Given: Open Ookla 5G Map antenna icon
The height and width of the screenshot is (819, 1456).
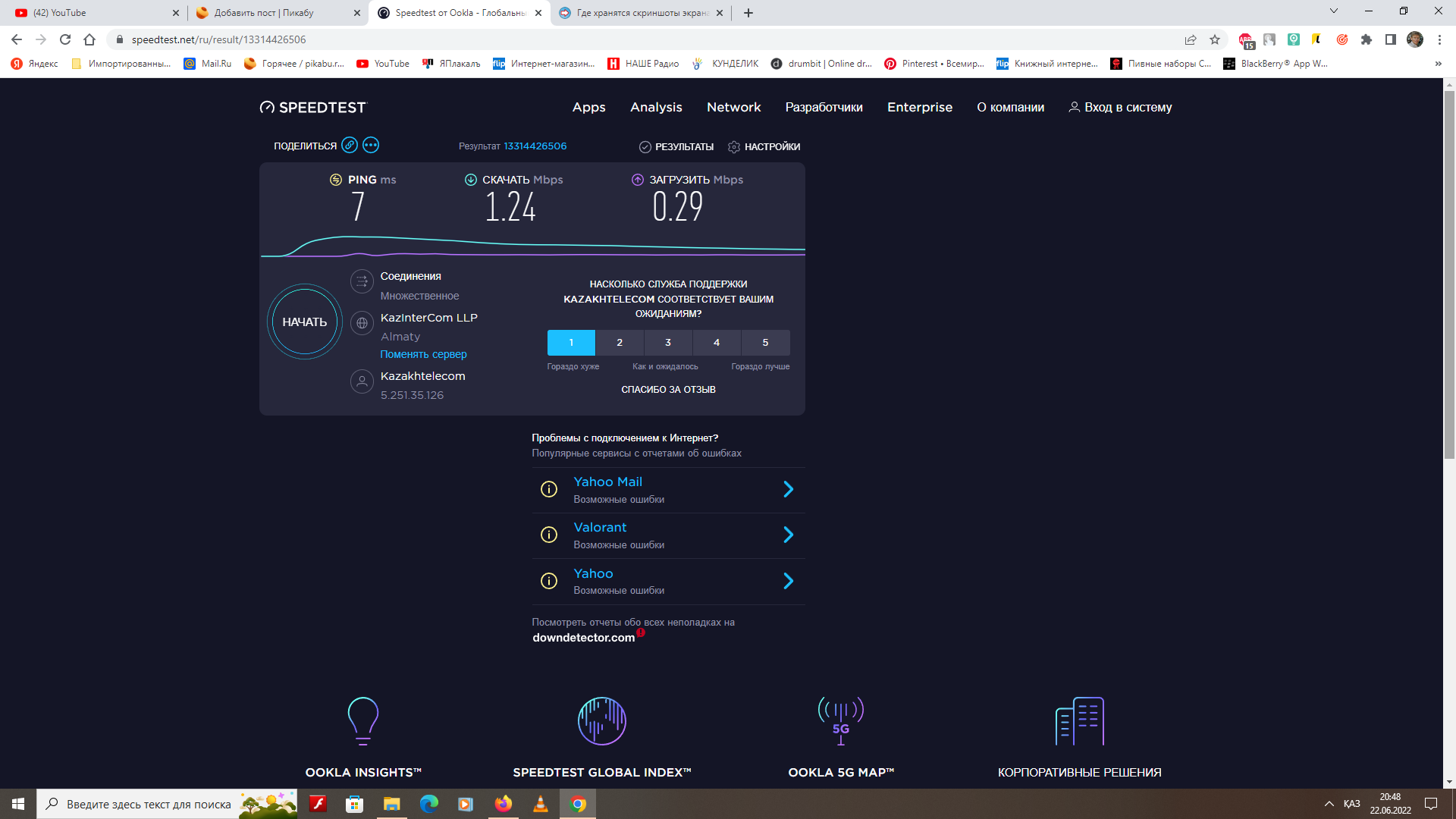Looking at the screenshot, I should coord(841,721).
